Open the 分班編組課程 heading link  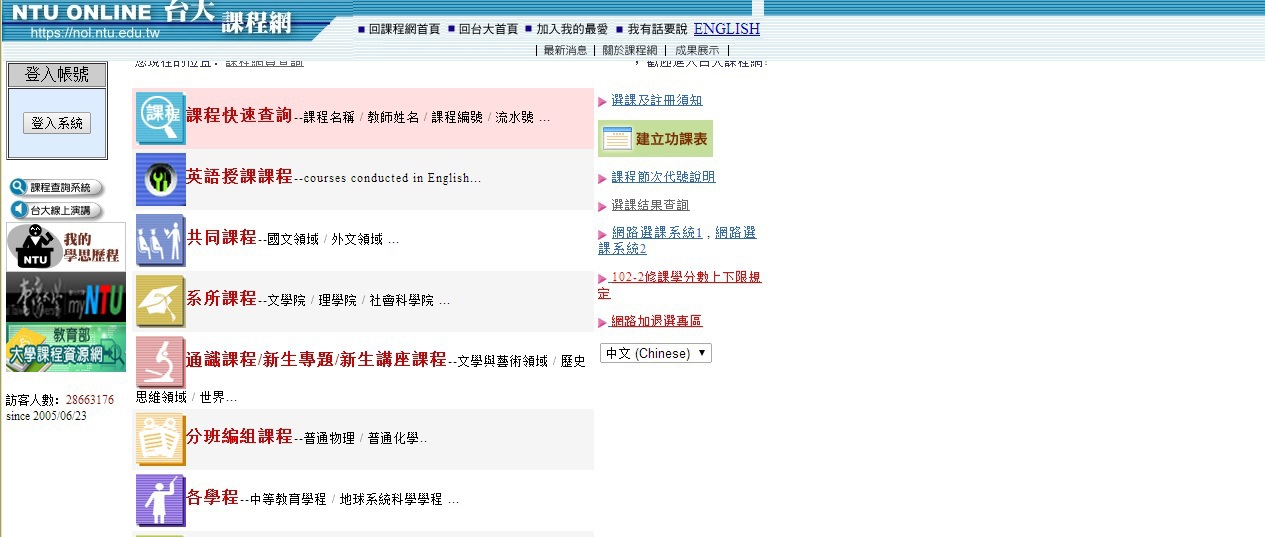(240, 436)
